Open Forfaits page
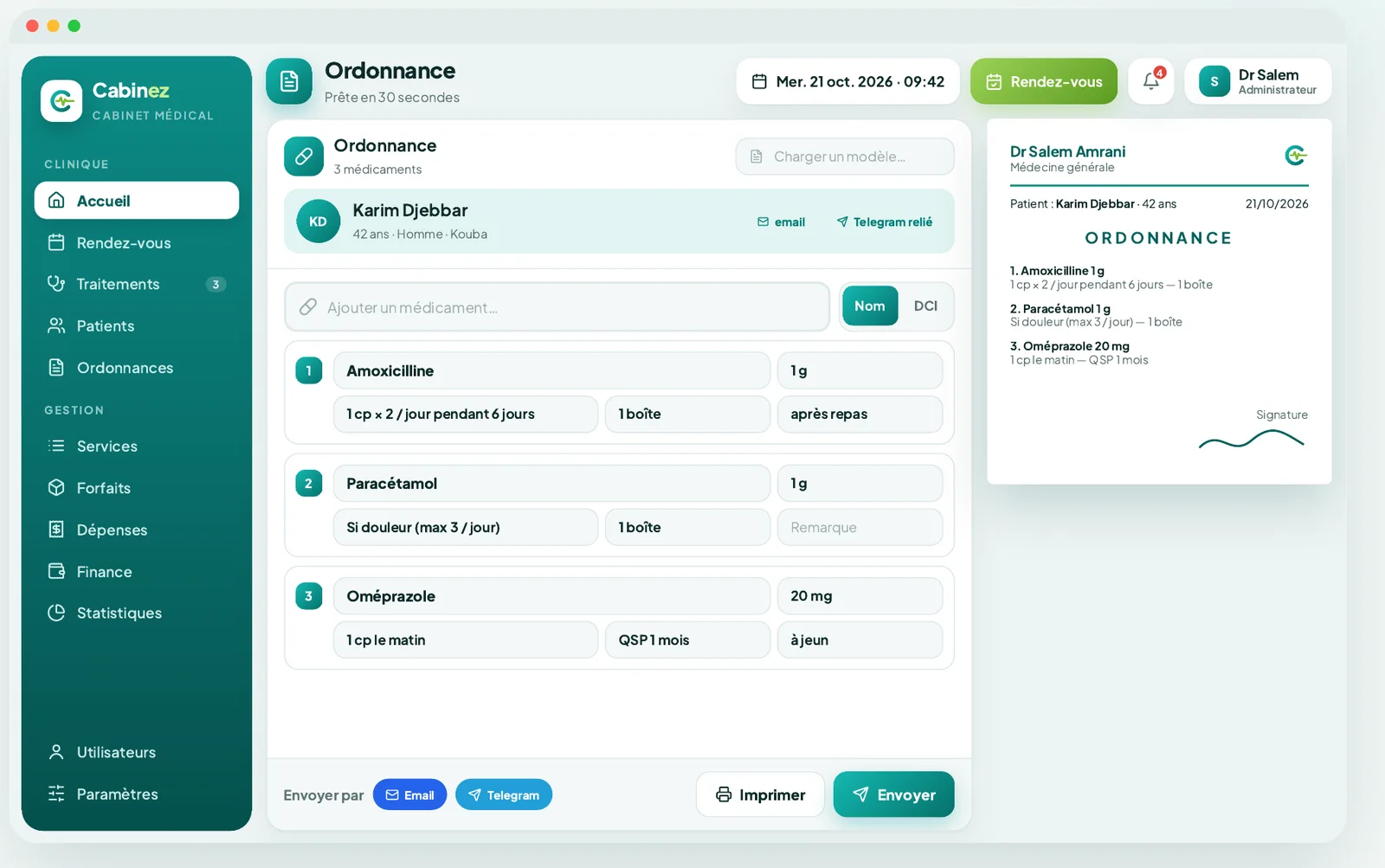 coord(137,487)
